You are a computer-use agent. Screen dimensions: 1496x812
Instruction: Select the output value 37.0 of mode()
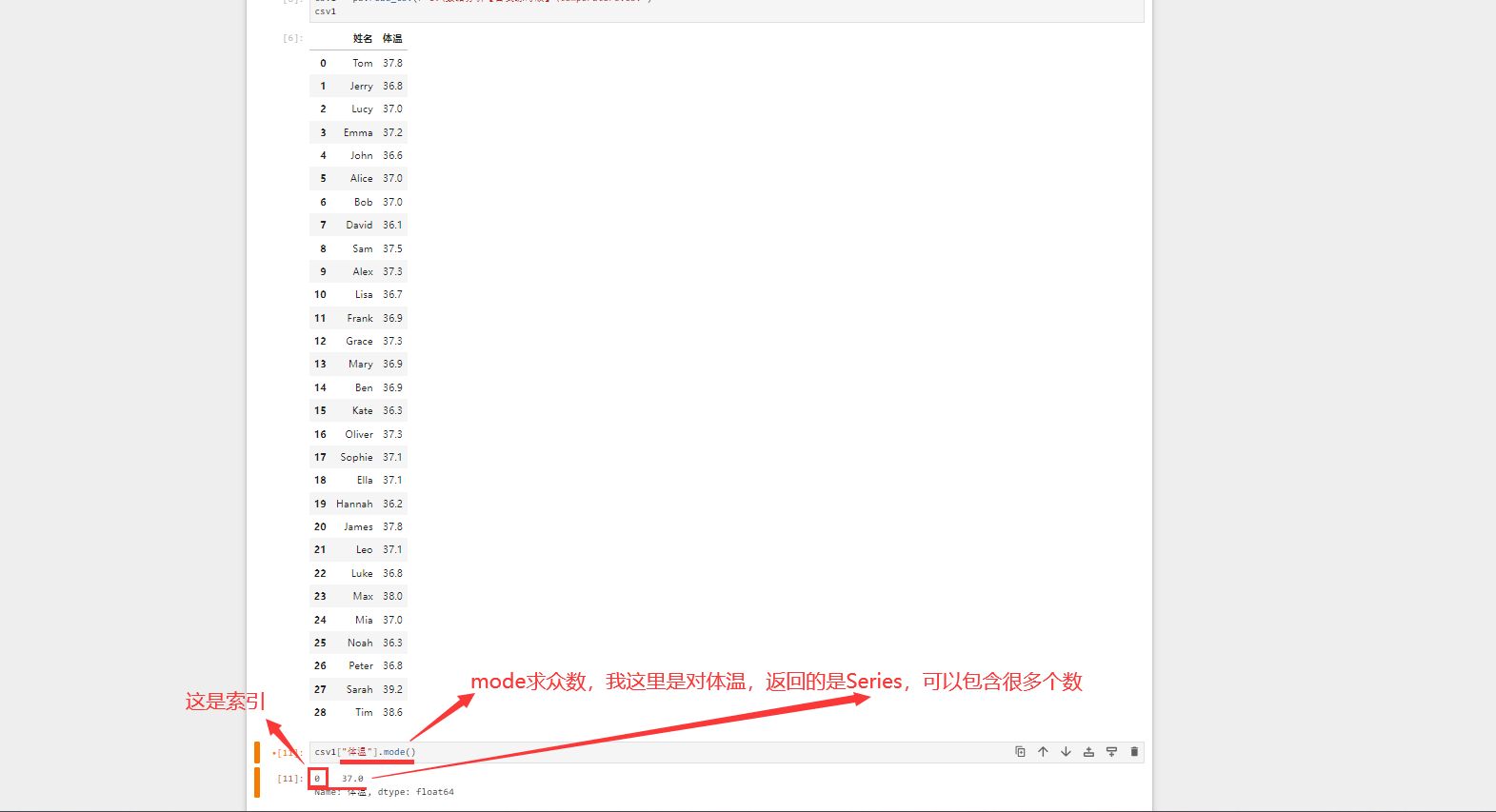352,779
